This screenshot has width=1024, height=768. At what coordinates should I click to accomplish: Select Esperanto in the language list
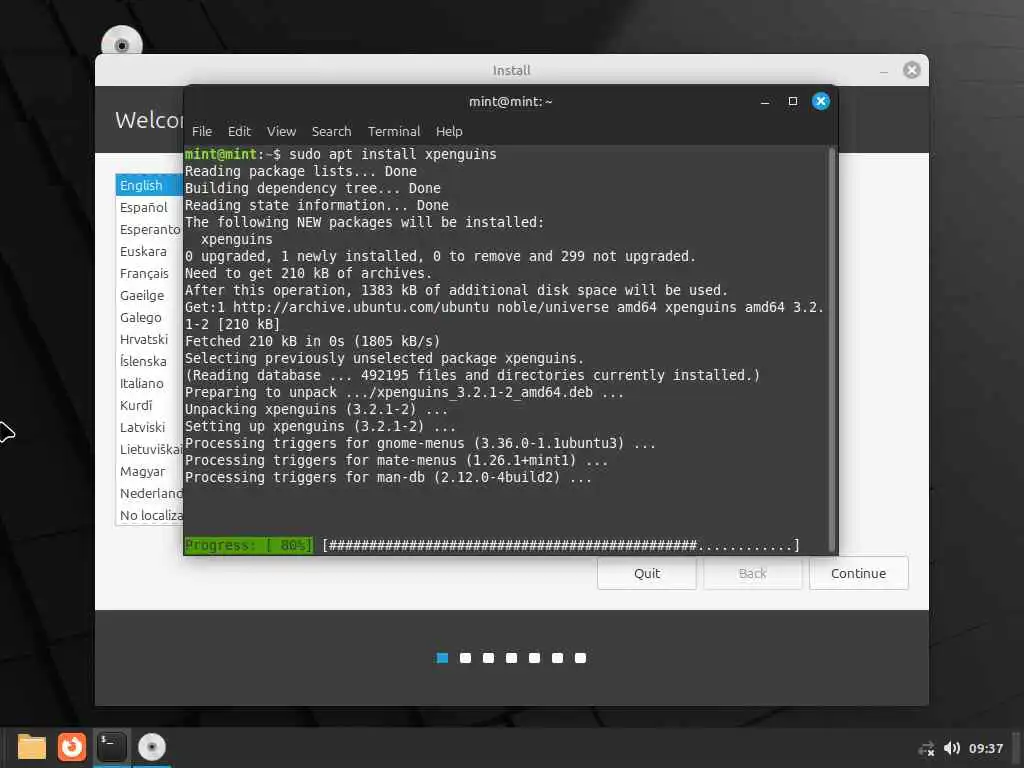[150, 229]
